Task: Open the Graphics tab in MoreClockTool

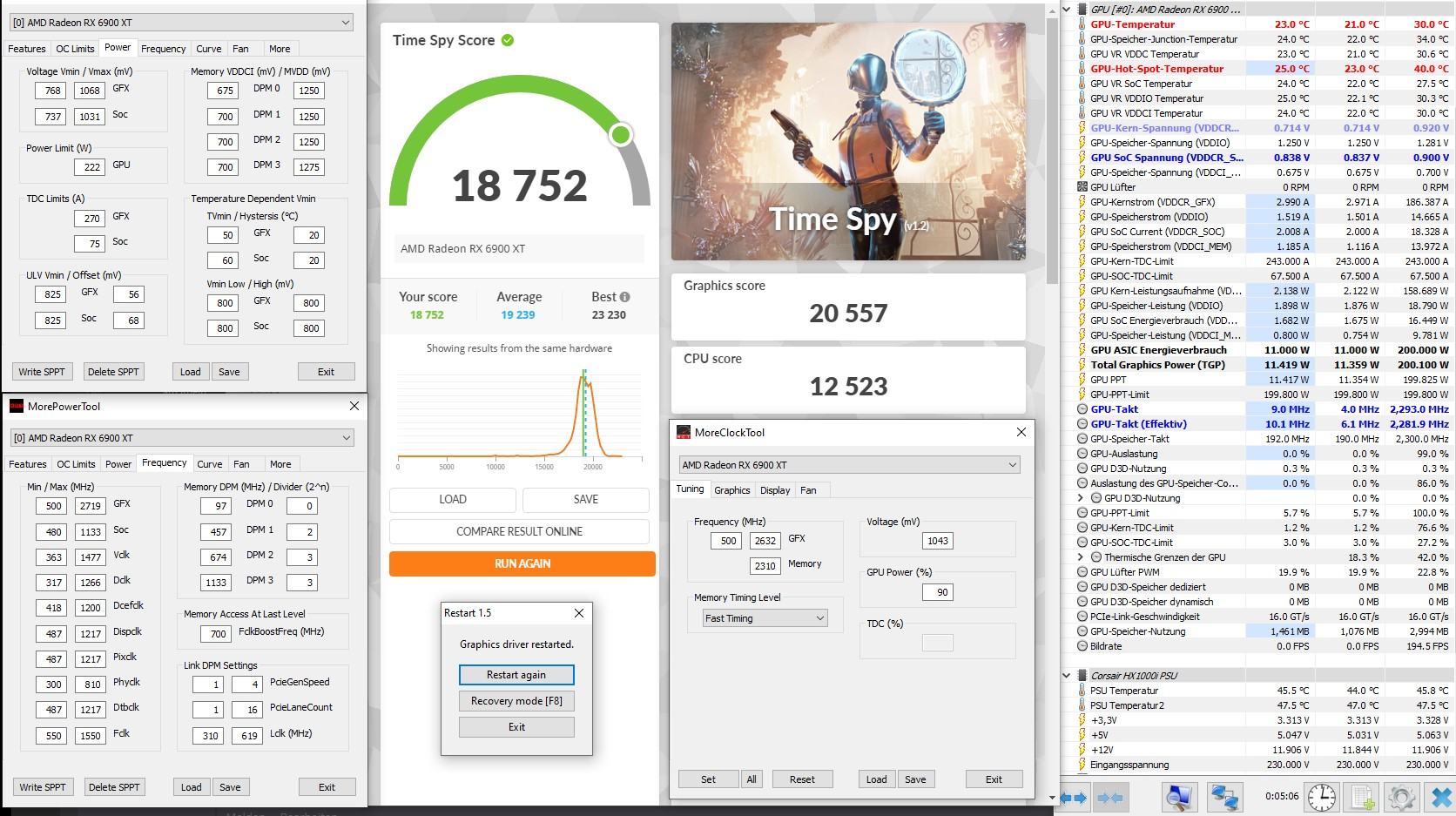Action: point(731,490)
